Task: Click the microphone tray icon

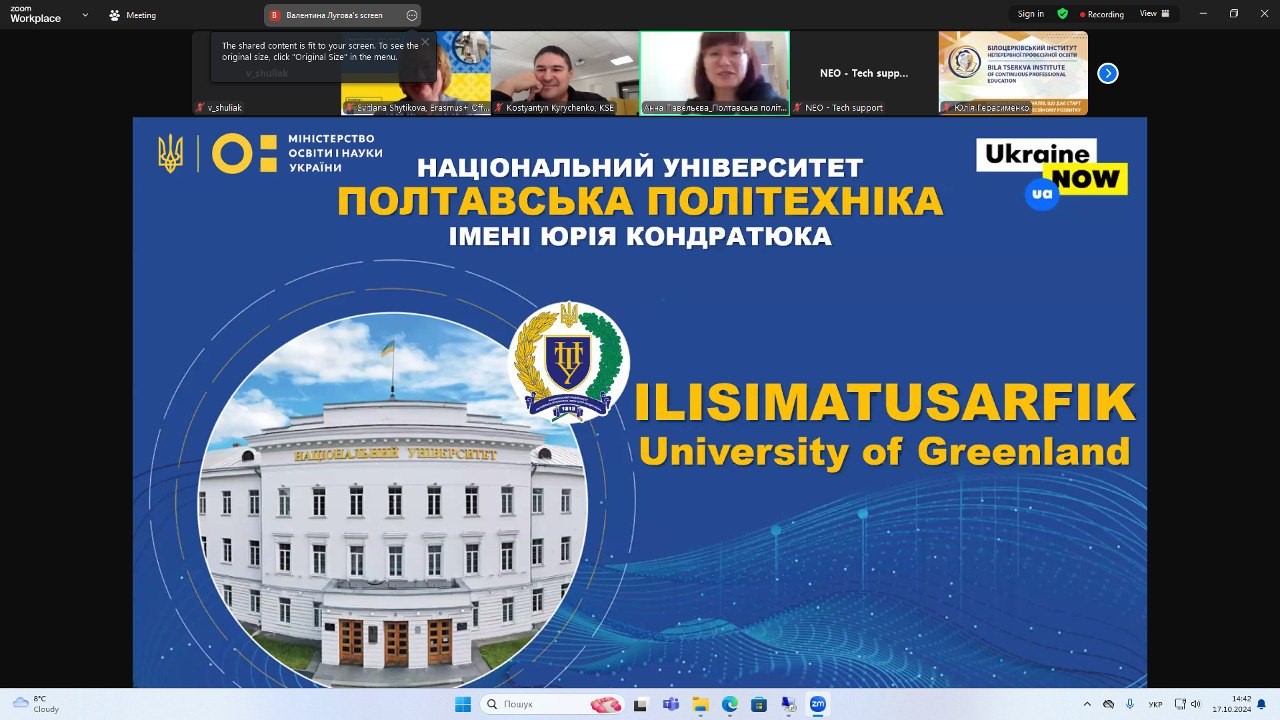Action: 1130,704
